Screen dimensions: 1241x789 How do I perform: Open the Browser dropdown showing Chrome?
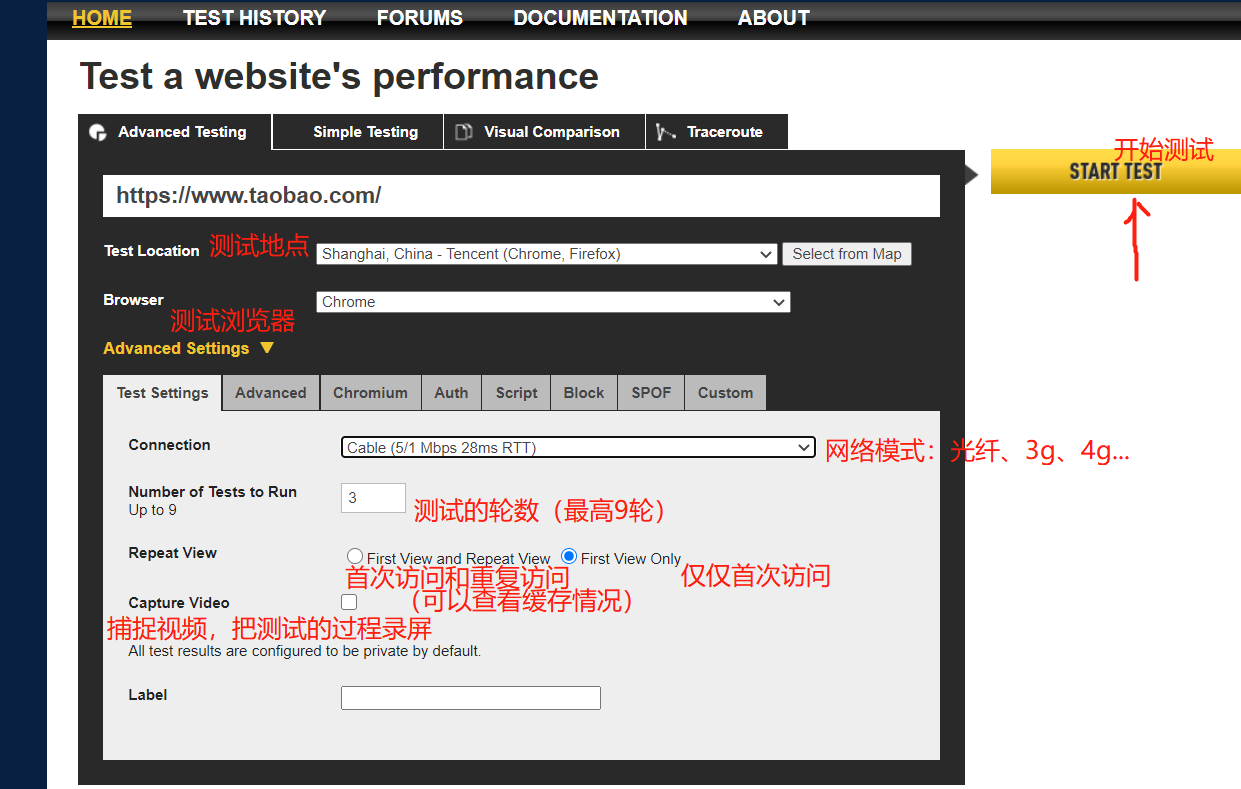[x=553, y=302]
